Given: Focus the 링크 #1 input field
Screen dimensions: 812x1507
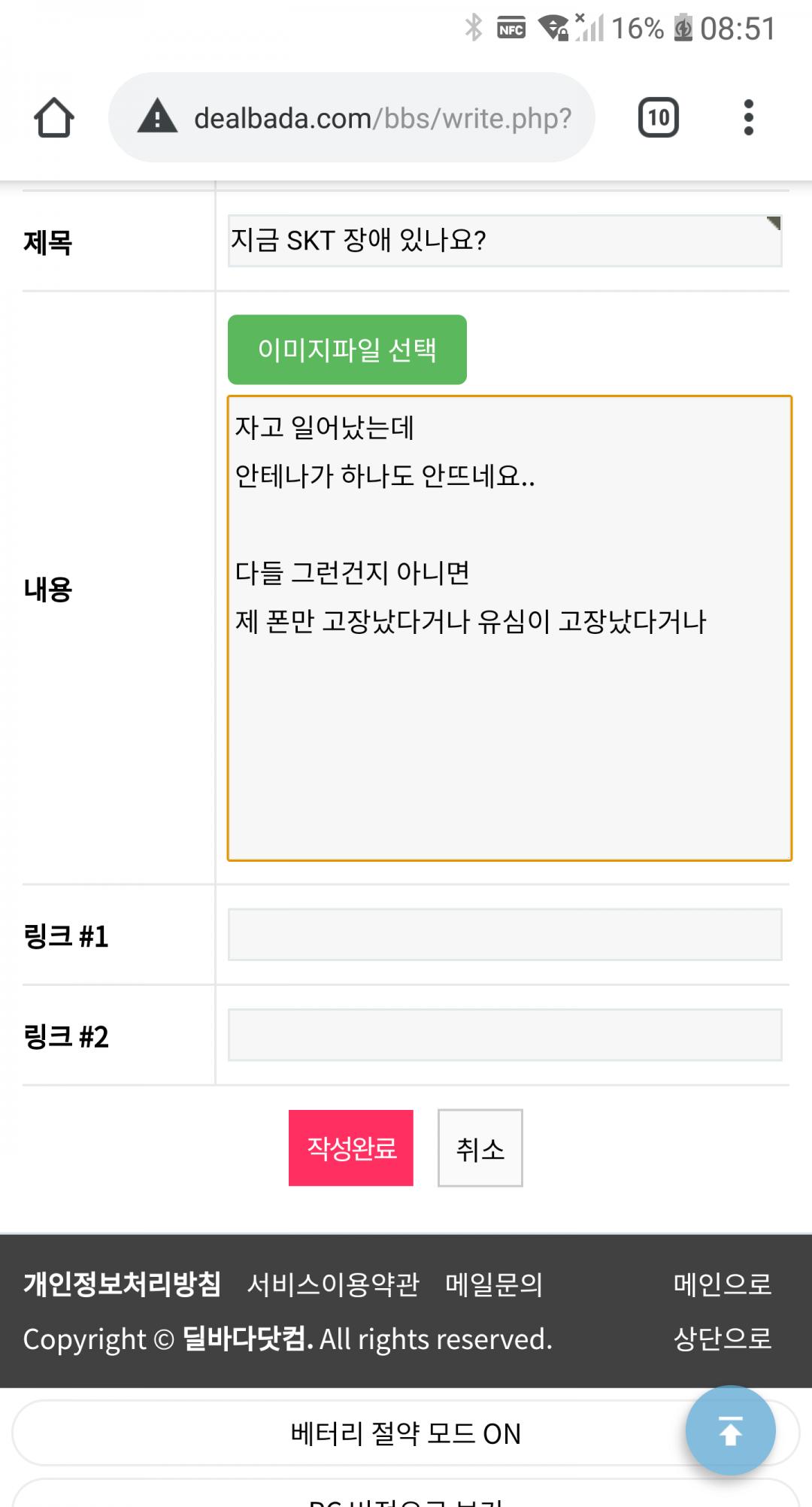Looking at the screenshot, I should 504,935.
